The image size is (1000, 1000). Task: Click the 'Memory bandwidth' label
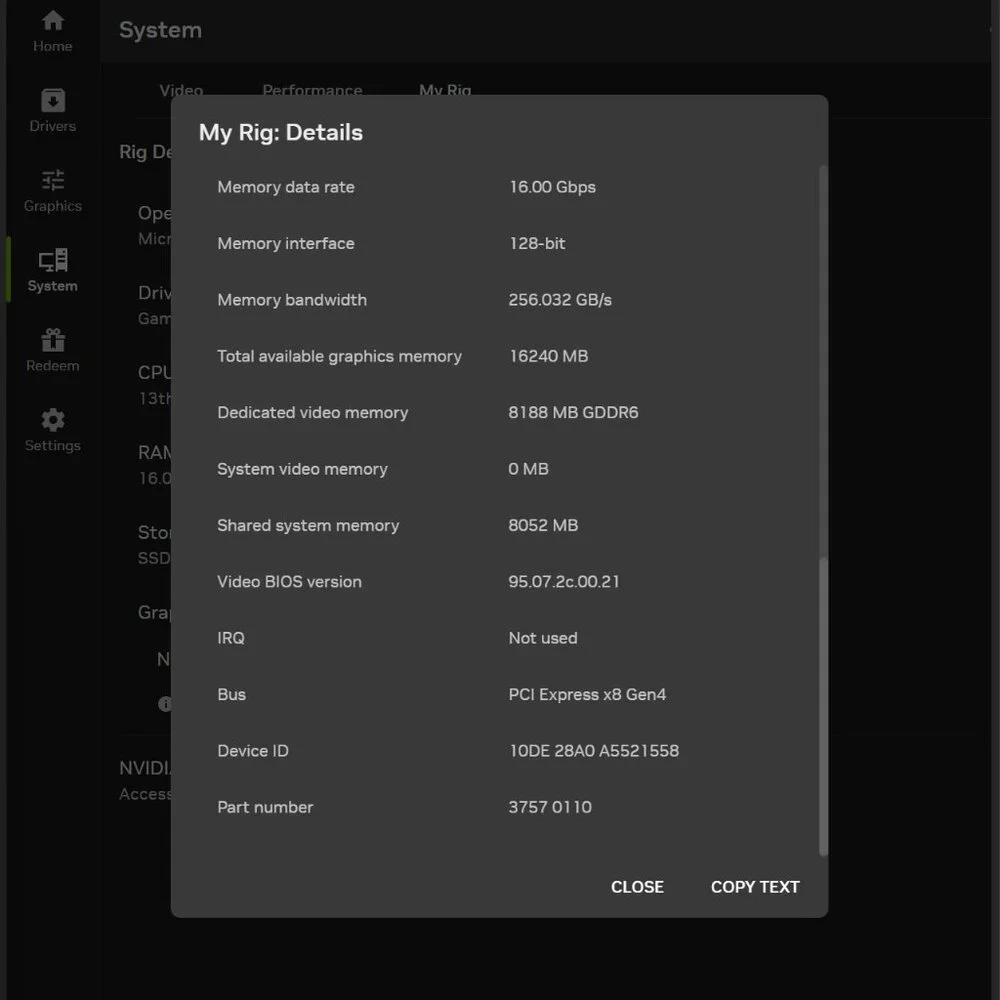(x=292, y=300)
